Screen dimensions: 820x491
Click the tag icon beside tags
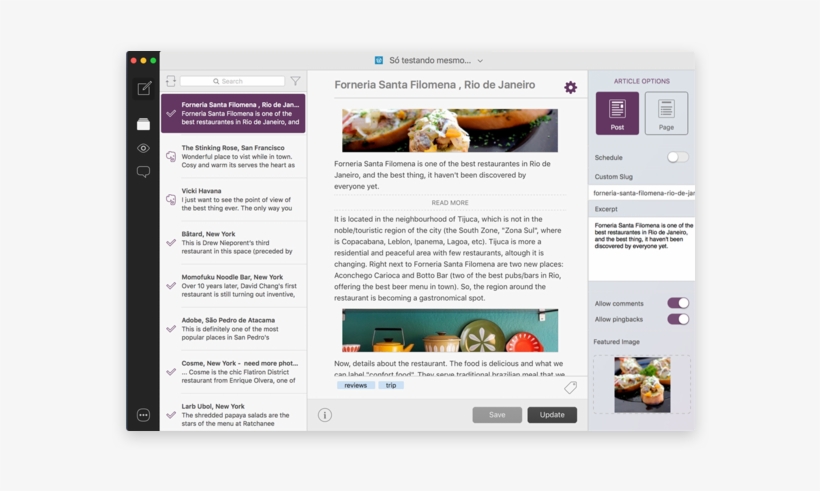pyautogui.click(x=571, y=387)
